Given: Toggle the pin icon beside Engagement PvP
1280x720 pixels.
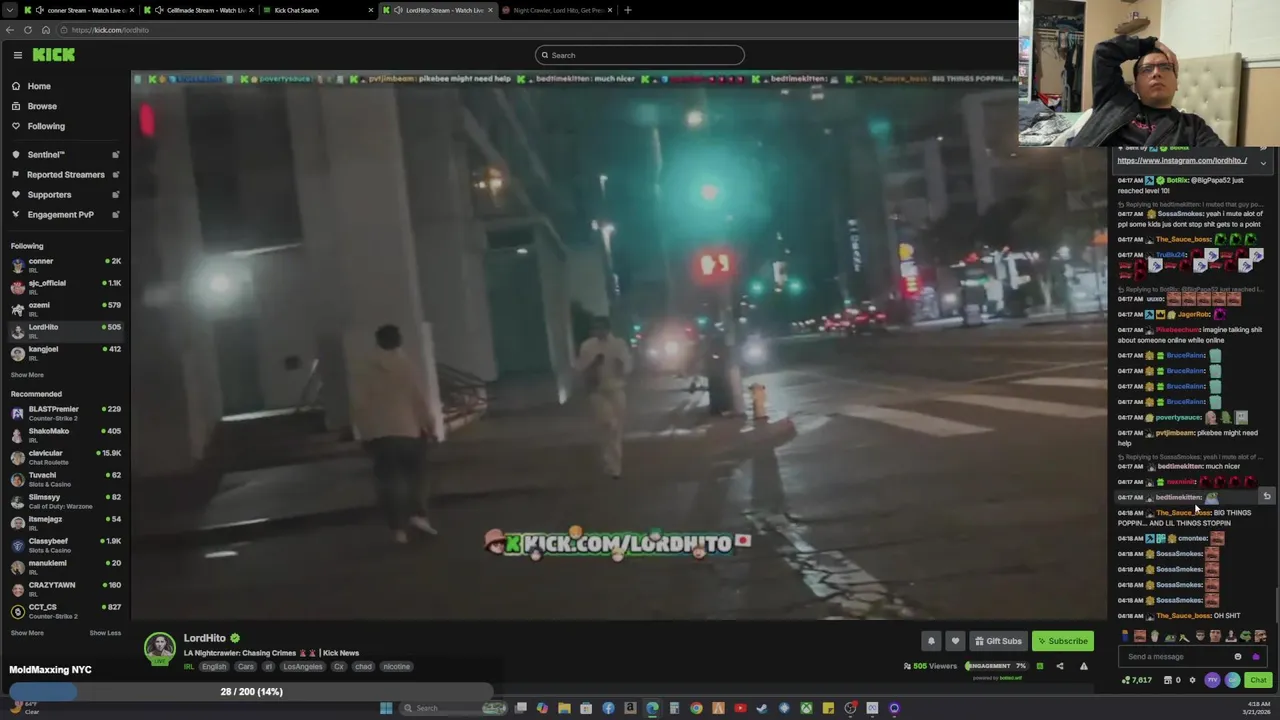Looking at the screenshot, I should tap(116, 214).
